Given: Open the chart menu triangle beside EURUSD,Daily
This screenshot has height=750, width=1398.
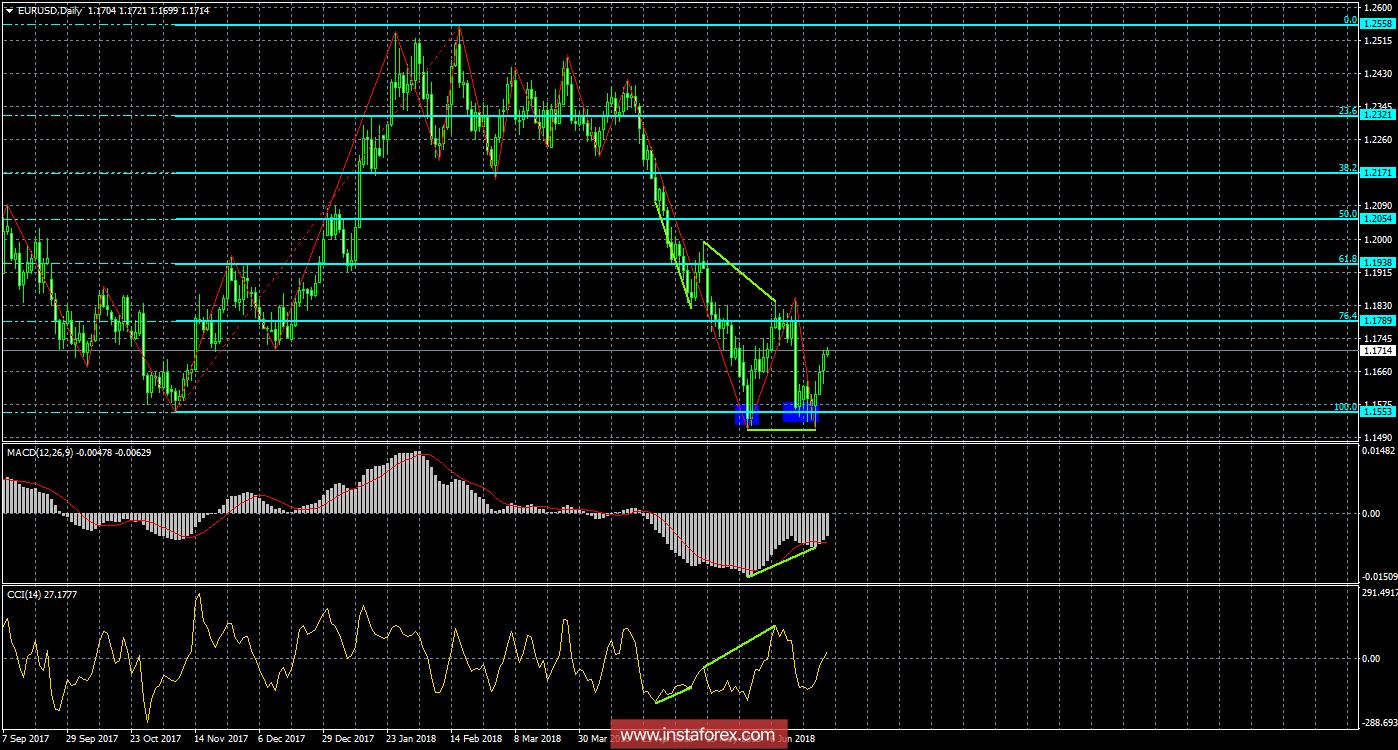Looking at the screenshot, I should point(10,10).
